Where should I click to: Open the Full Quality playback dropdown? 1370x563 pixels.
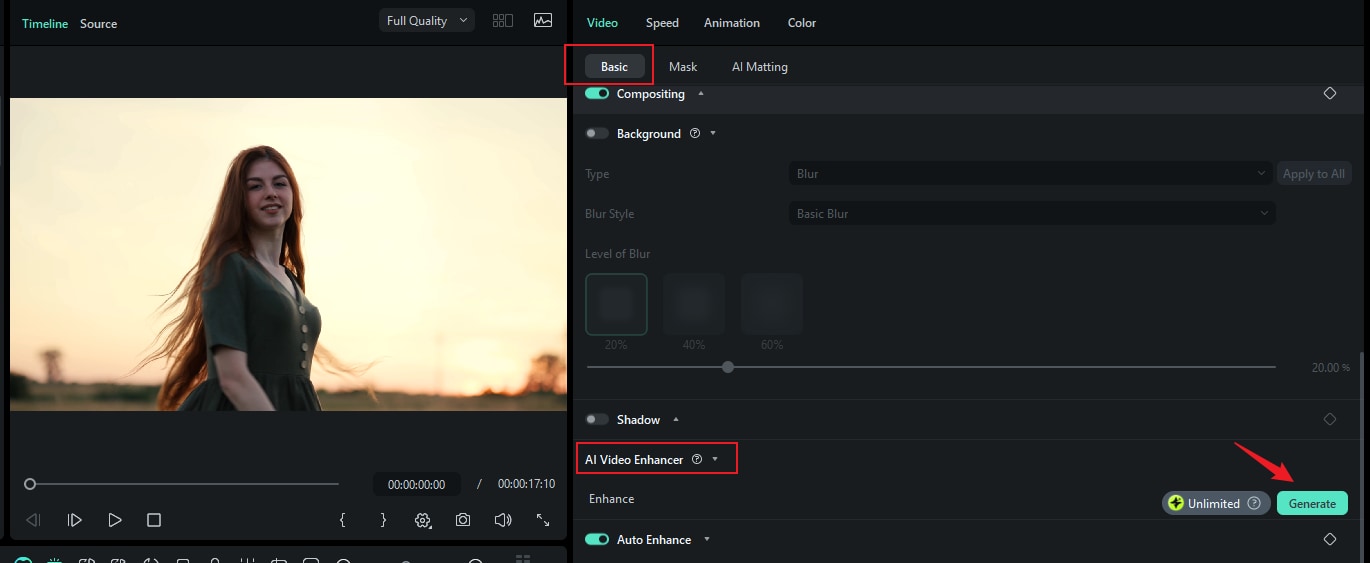427,21
